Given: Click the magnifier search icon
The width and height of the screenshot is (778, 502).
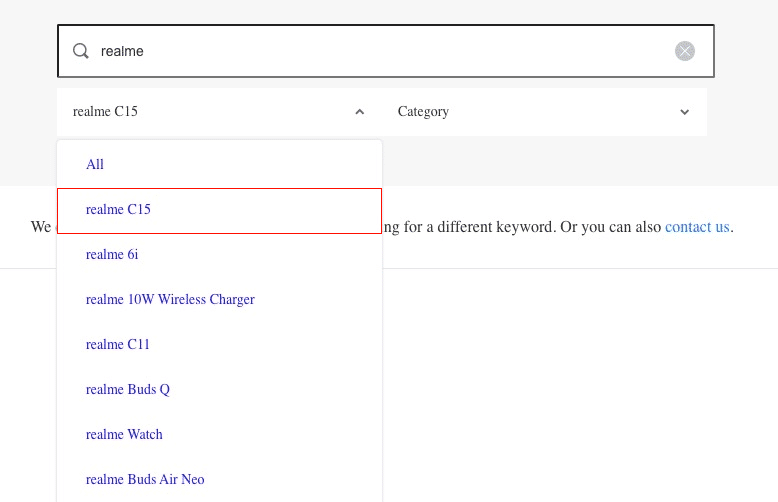Looking at the screenshot, I should tap(80, 51).
